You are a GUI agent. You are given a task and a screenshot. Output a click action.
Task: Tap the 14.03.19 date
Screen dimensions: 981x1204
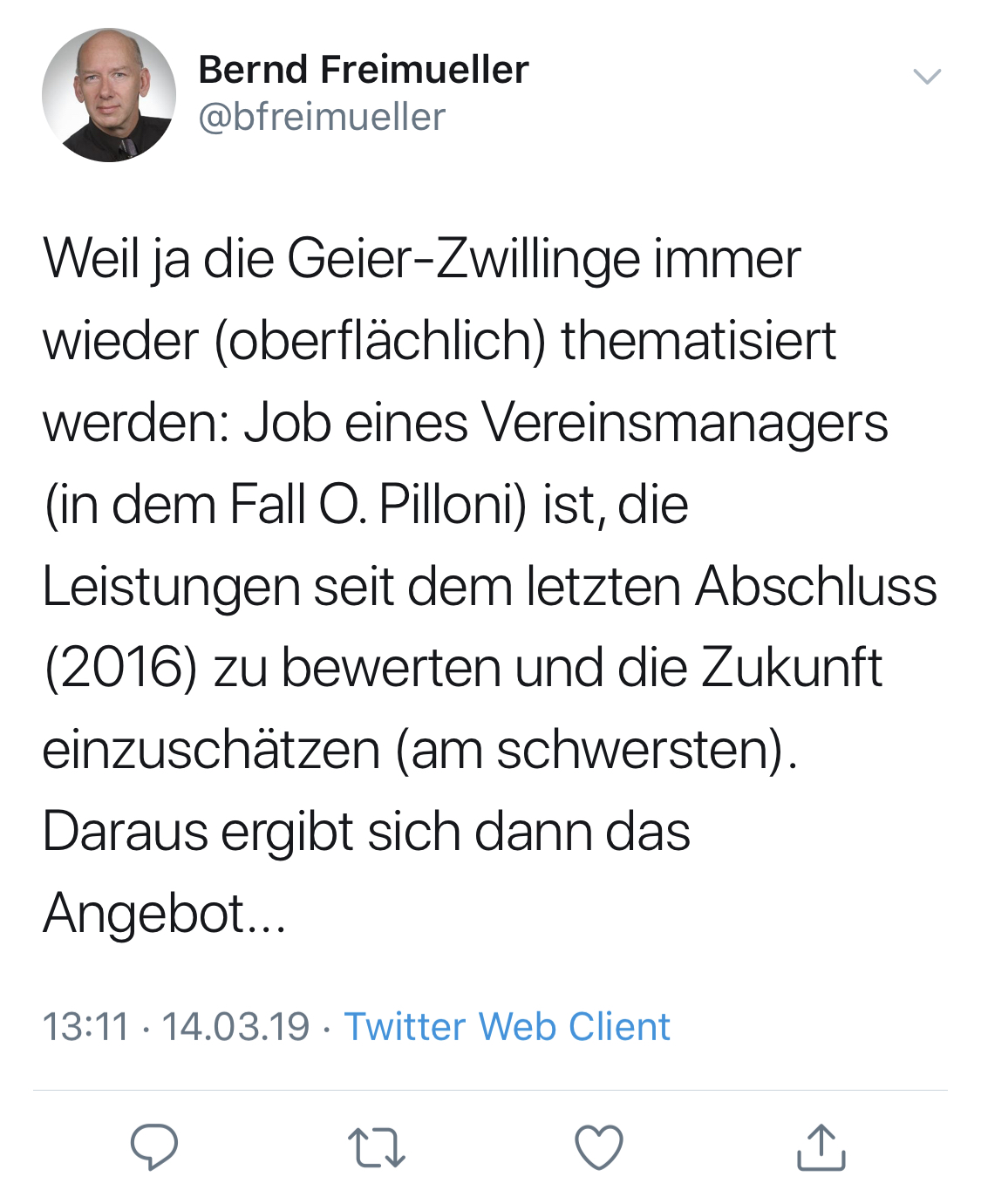[235, 1026]
